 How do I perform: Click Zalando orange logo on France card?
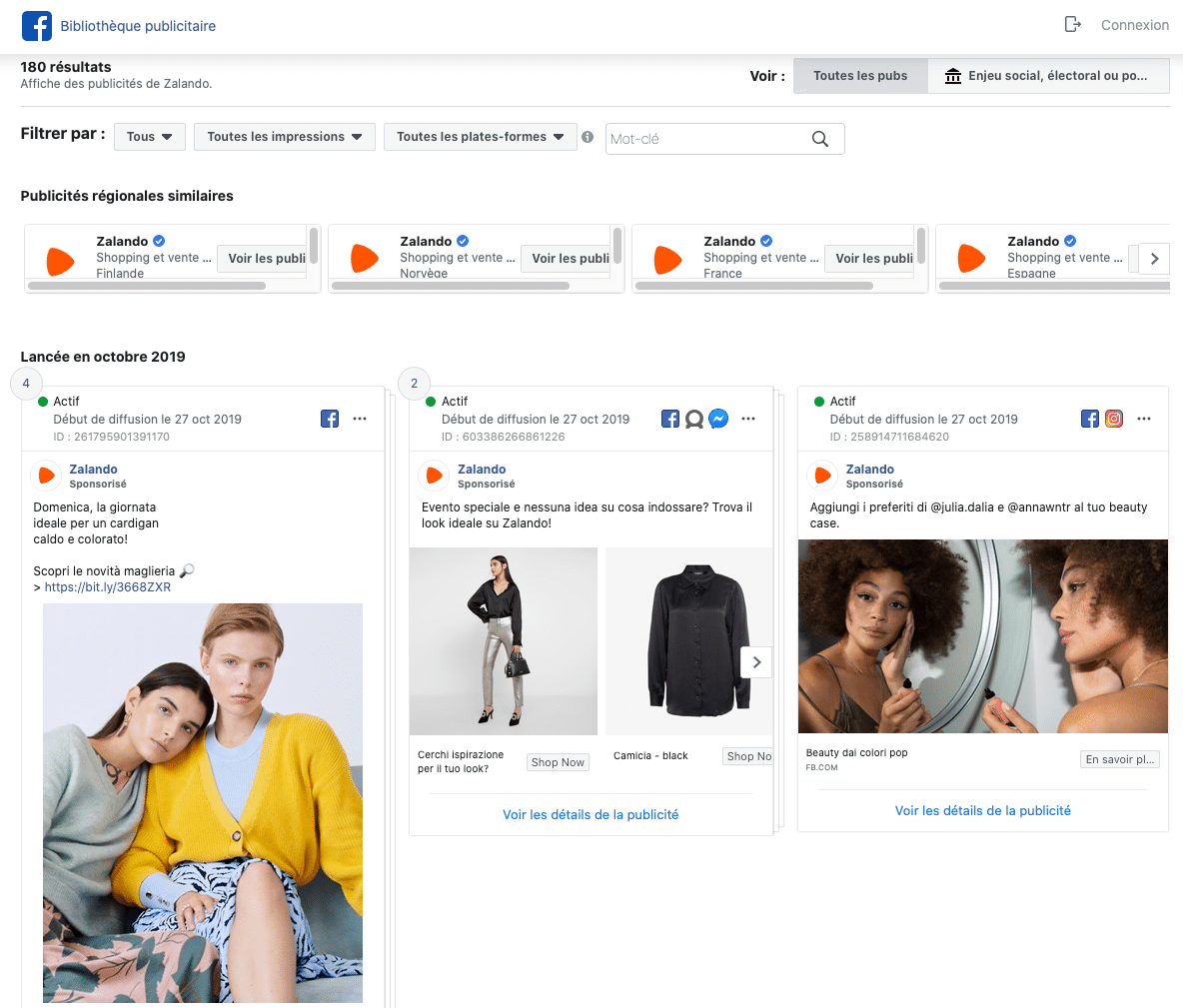click(x=667, y=260)
